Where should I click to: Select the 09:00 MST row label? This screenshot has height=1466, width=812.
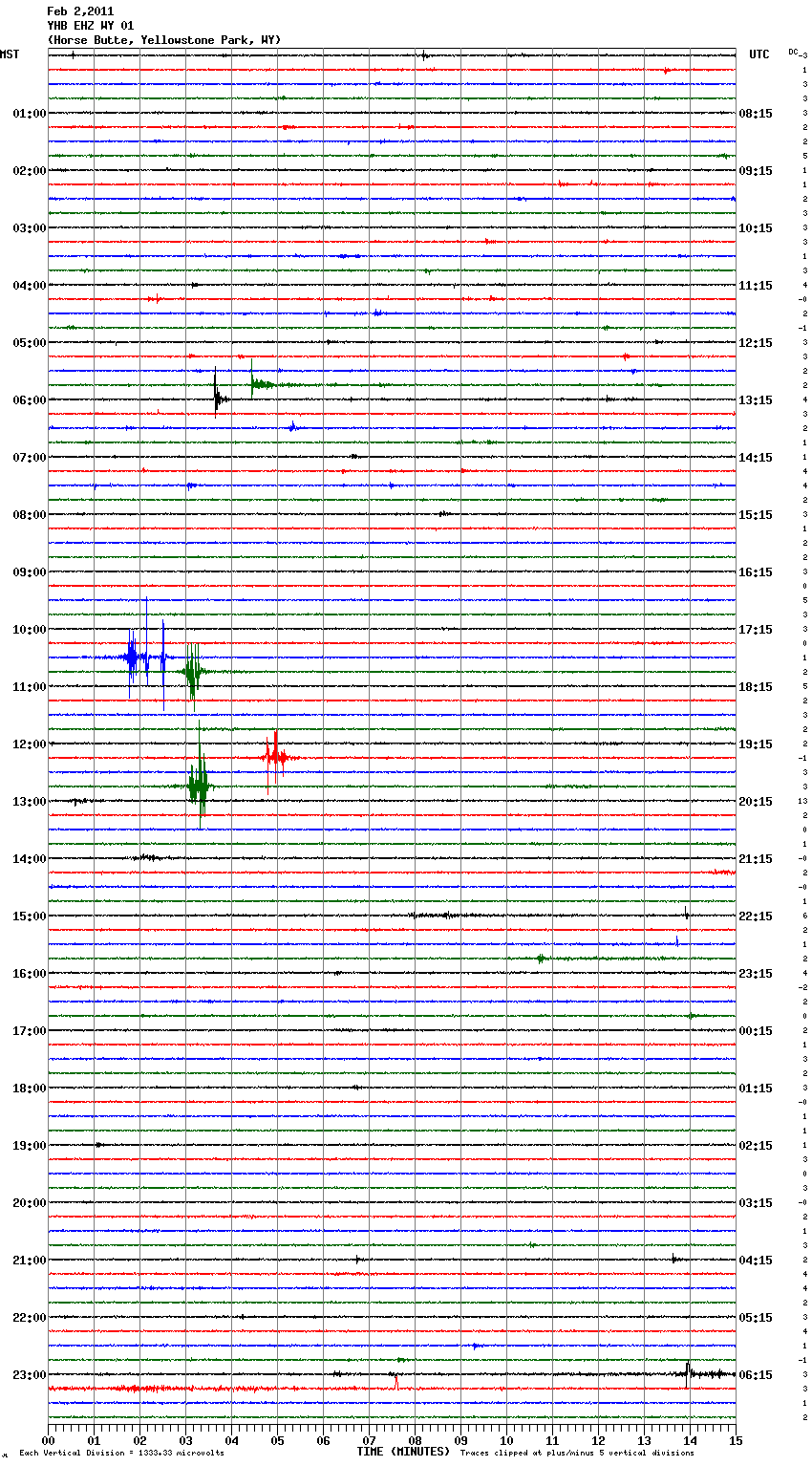(30, 572)
